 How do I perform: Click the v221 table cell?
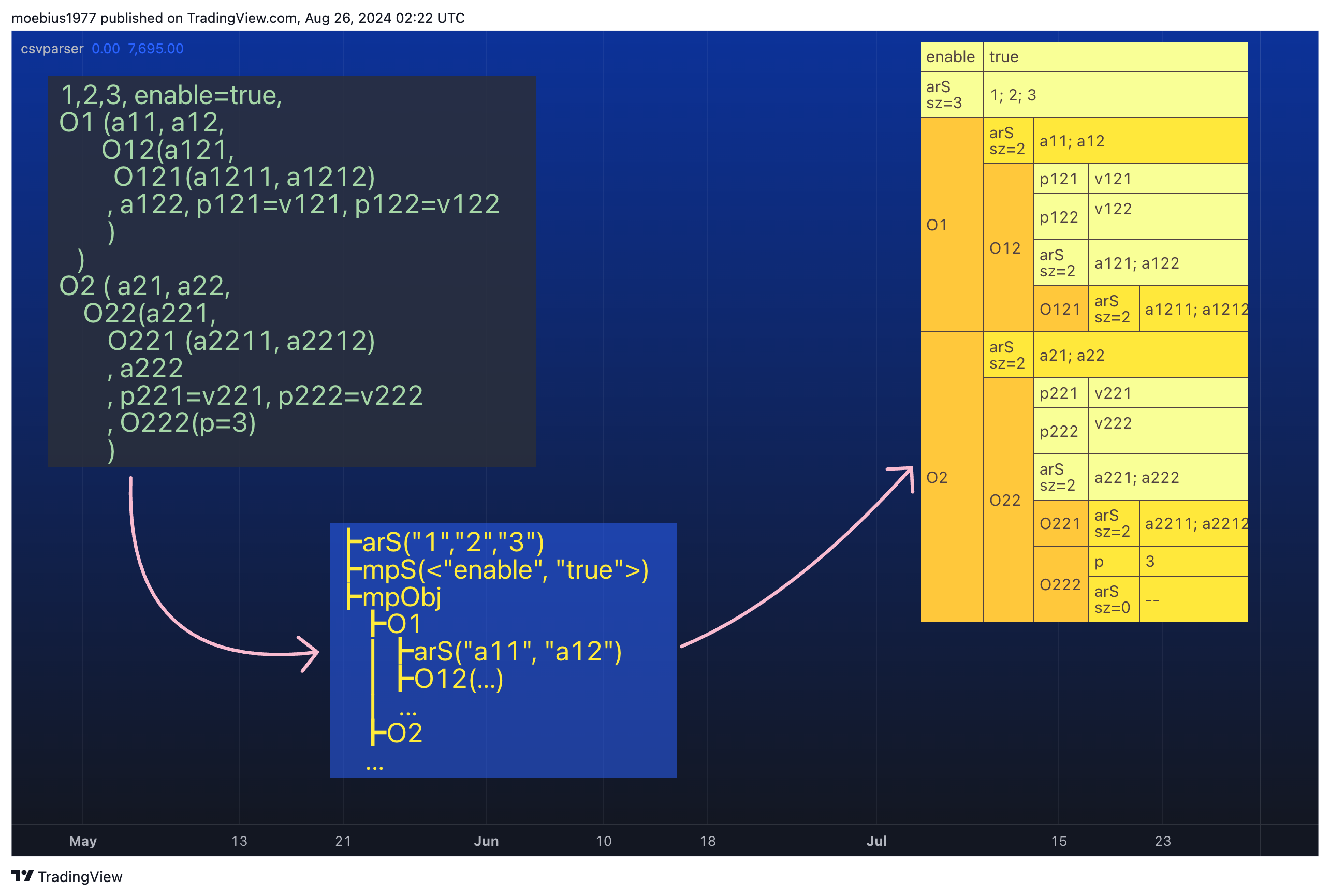(x=1168, y=393)
